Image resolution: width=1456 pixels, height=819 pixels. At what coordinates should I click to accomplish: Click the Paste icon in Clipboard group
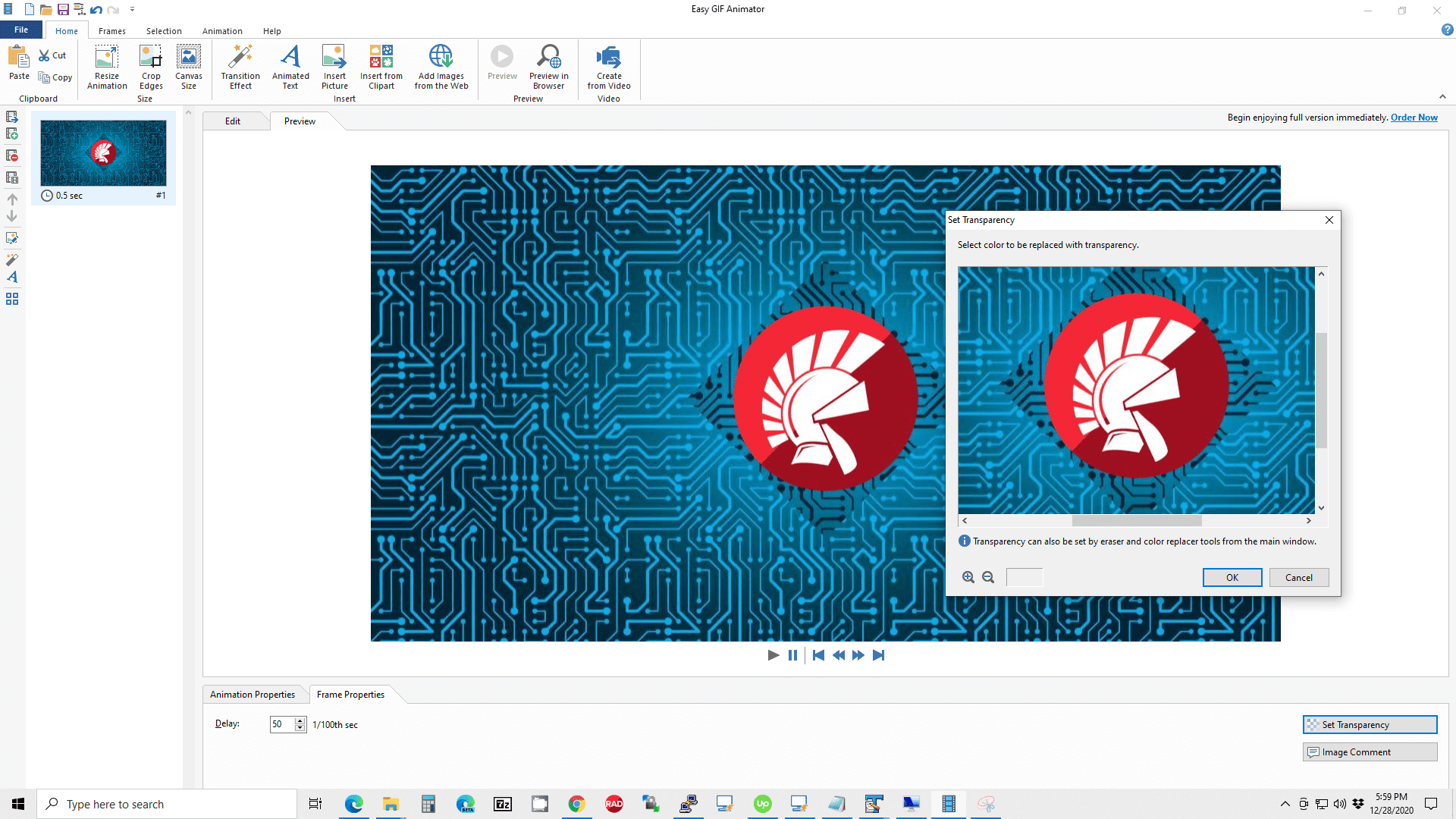click(x=19, y=62)
